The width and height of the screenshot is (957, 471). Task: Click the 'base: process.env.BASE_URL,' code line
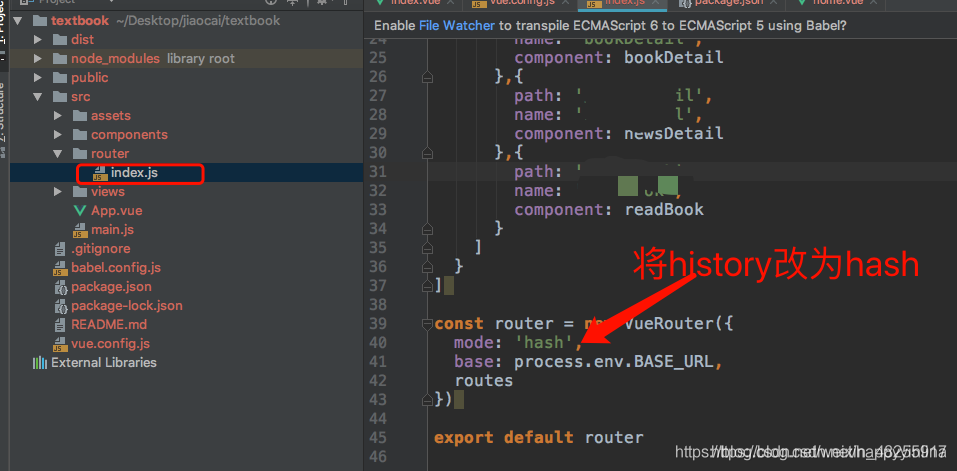tap(588, 362)
